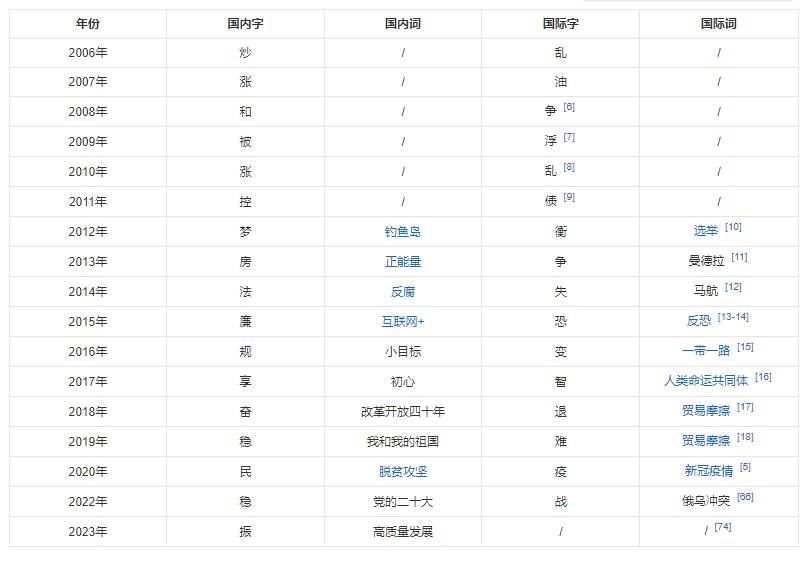Select the 2014年 cell
The width and height of the screenshot is (811, 561).
click(x=88, y=292)
